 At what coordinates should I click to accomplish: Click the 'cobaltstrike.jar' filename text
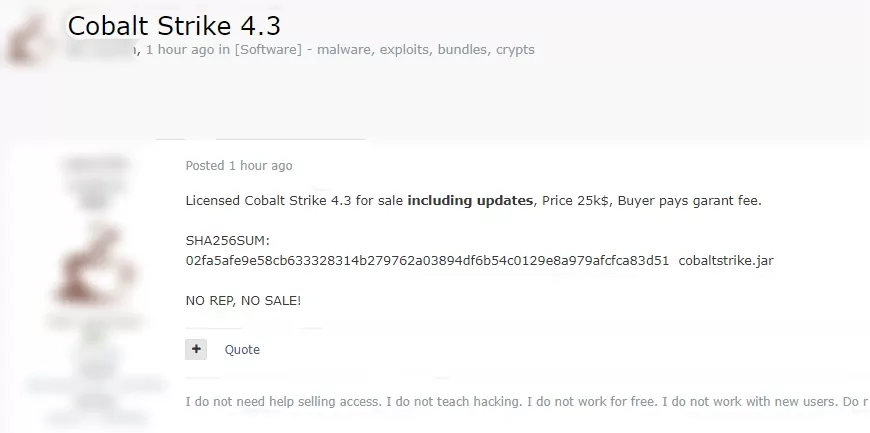[726, 260]
